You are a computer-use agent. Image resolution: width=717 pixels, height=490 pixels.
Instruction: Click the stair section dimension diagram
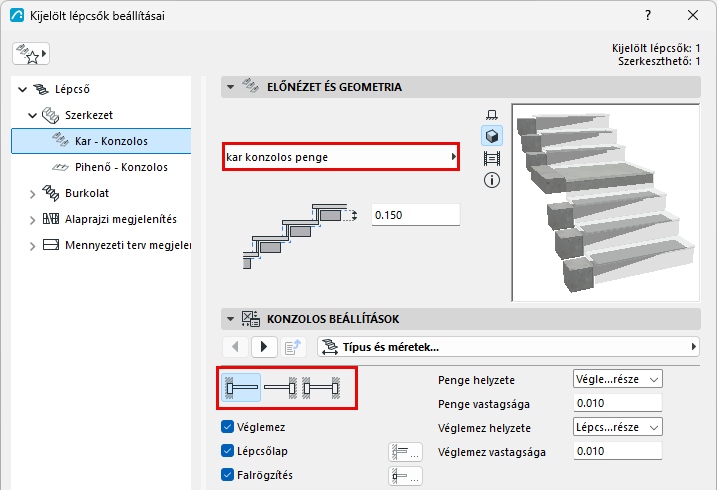click(x=300, y=236)
